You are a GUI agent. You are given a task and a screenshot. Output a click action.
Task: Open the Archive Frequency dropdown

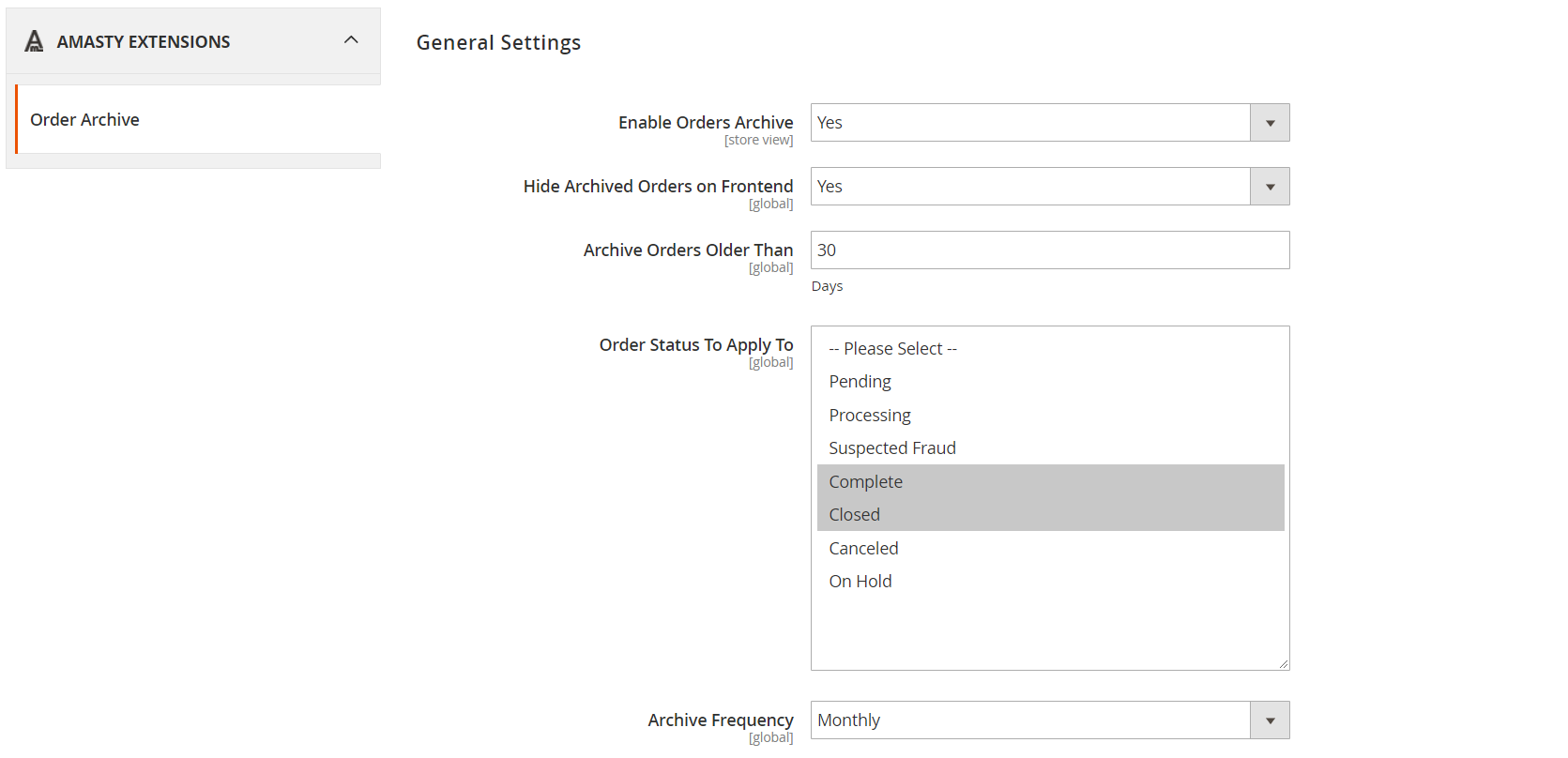point(1050,720)
